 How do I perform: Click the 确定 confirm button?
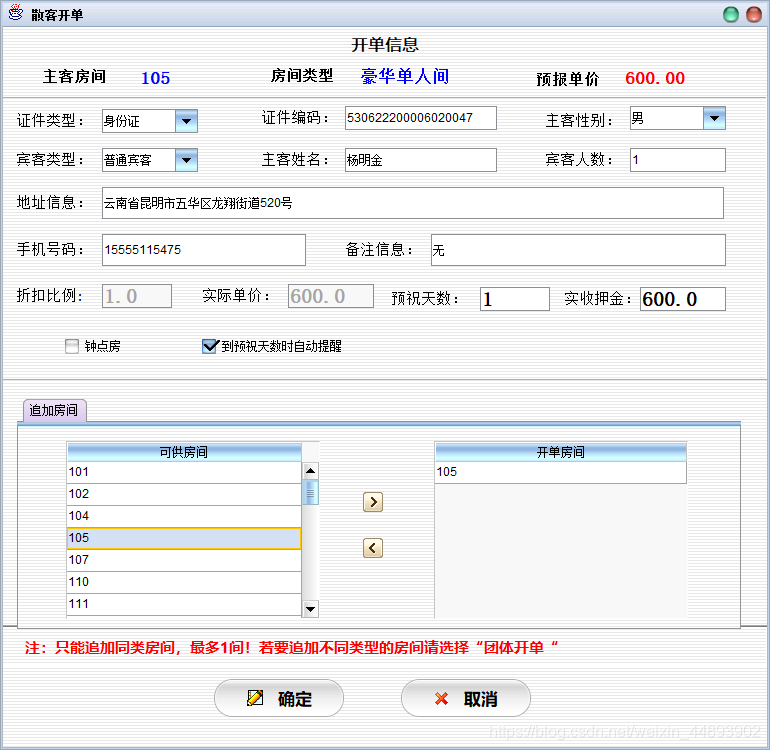(278, 698)
